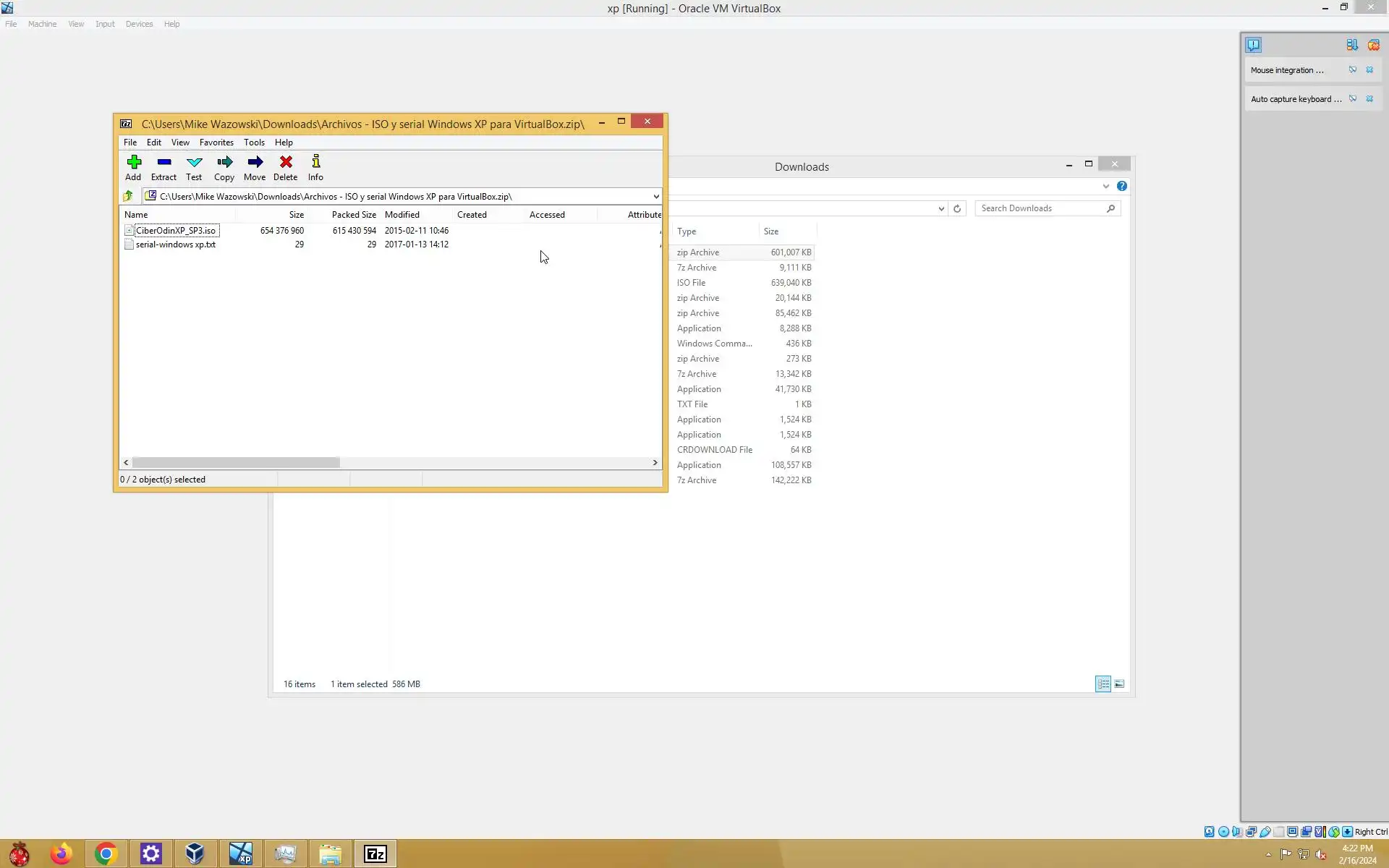
Task: Select the CiberOdinXP_SP3.iso file
Action: [x=176, y=231]
